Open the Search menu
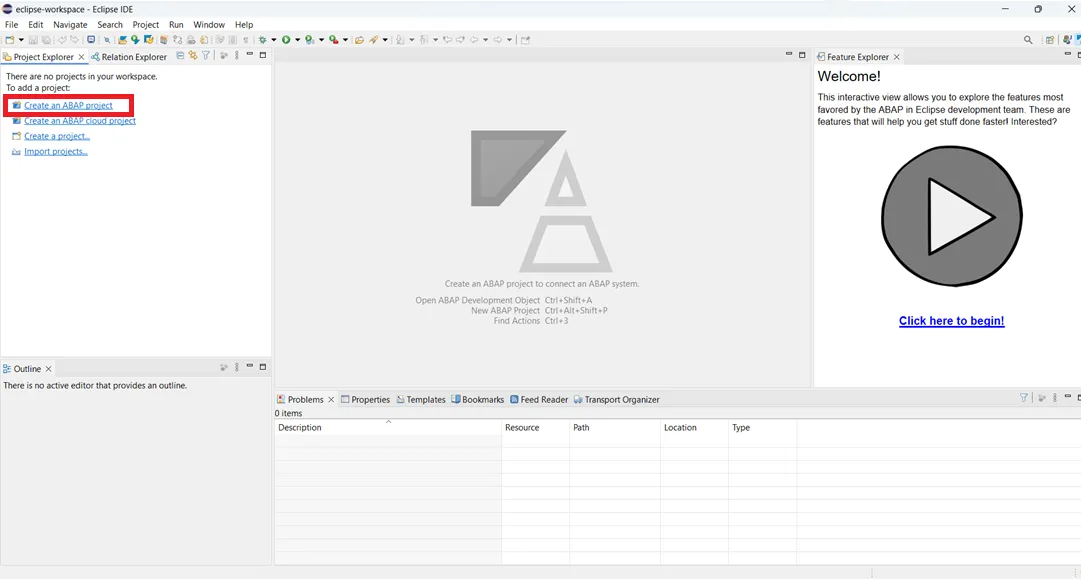The width and height of the screenshot is (1081, 579). coord(110,24)
